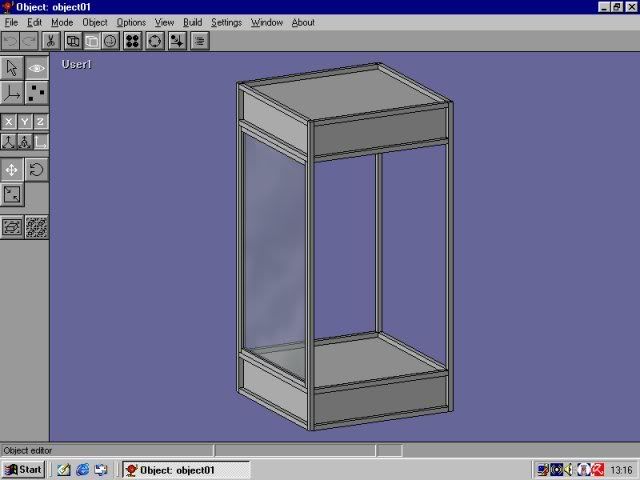The width and height of the screenshot is (640, 480).
Task: Click the textured pattern render icon
Action: click(37, 227)
